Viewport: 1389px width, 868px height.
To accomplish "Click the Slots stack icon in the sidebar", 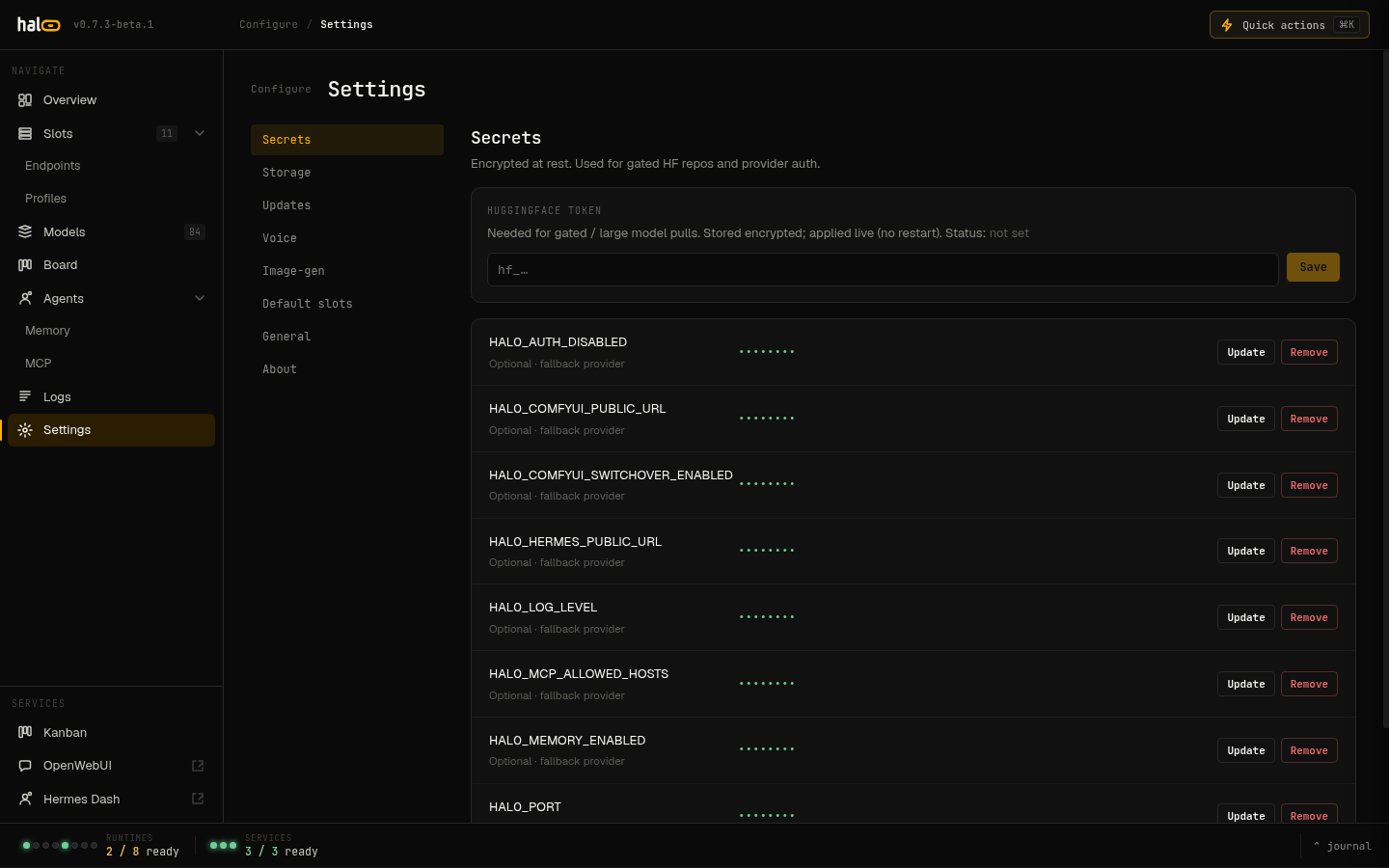I will (25, 134).
